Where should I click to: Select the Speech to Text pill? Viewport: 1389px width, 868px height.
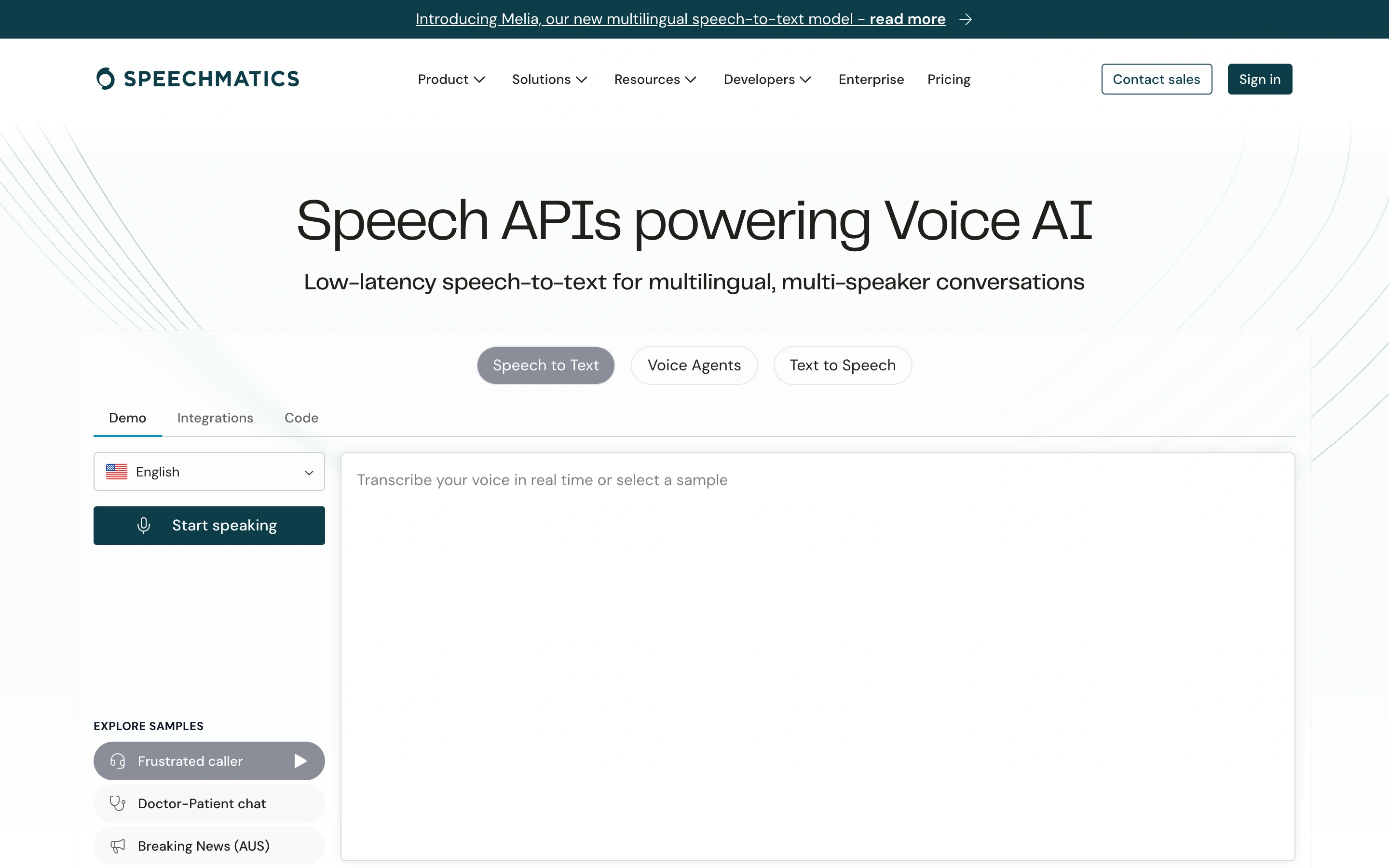click(545, 365)
